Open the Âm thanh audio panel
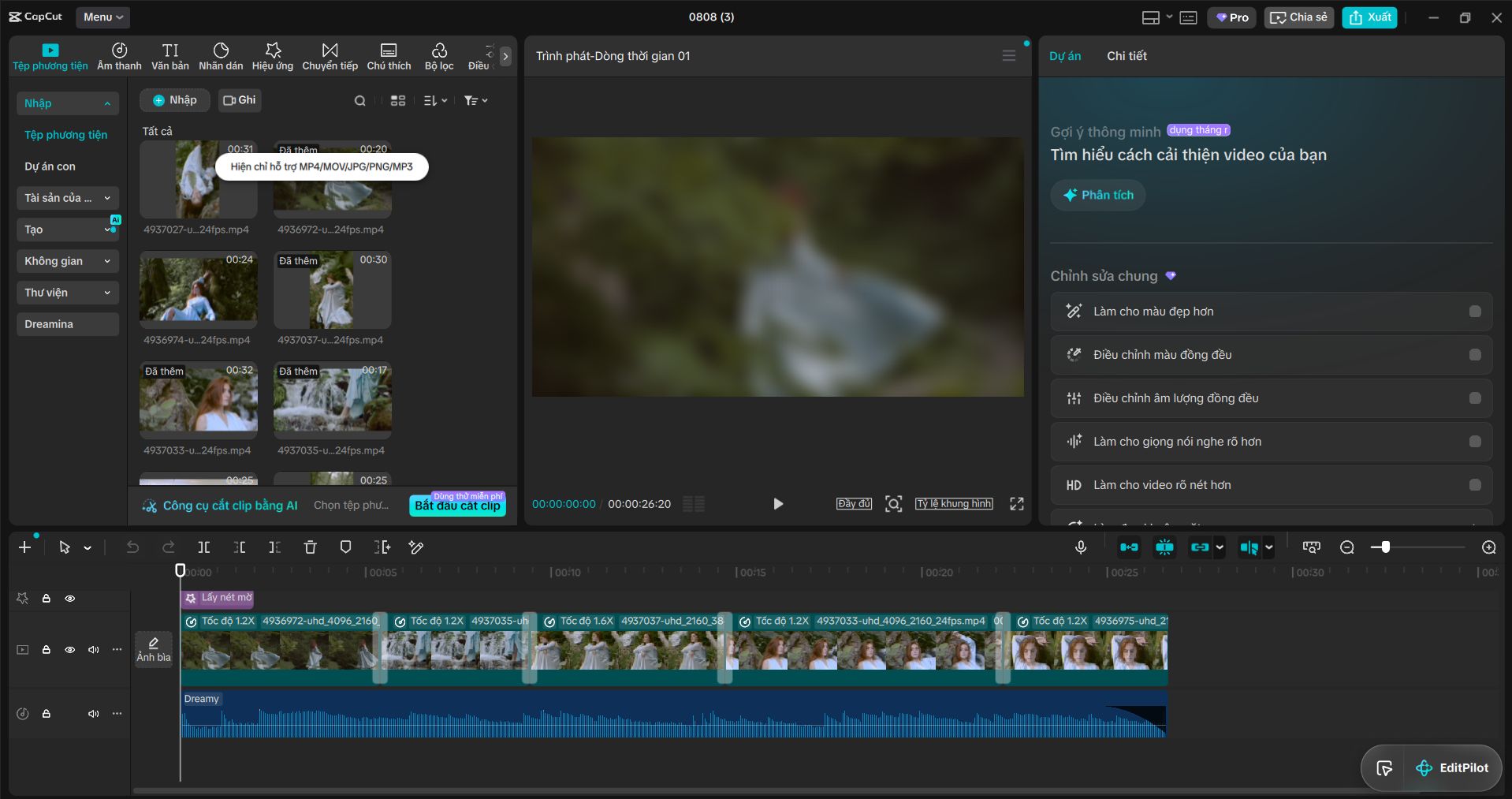Viewport: 1512px width, 799px height. [x=119, y=56]
